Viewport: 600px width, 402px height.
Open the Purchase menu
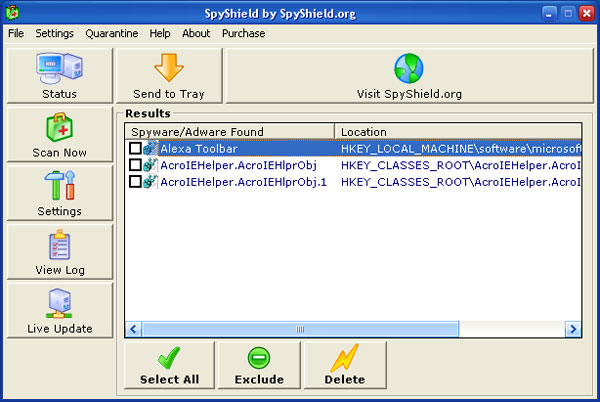[244, 34]
